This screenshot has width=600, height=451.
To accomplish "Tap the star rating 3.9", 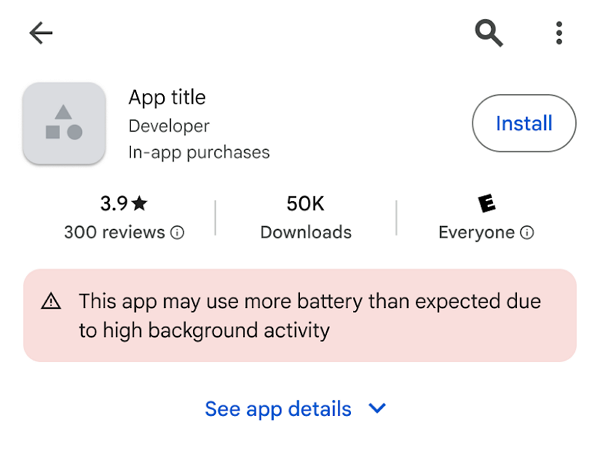I will point(124,204).
